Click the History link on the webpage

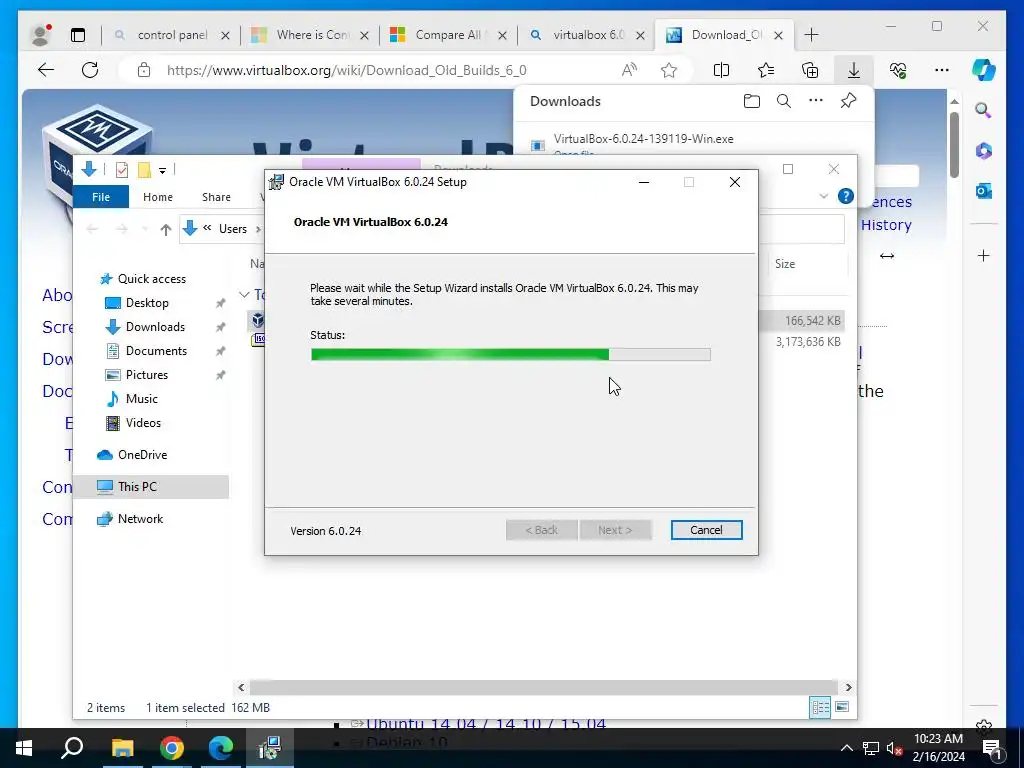[886, 225]
